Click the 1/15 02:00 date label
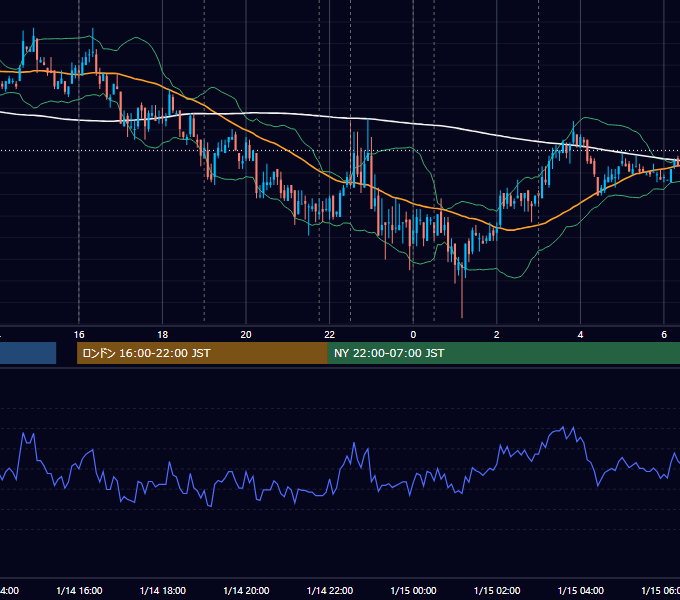680x600 pixels. pyautogui.click(x=497, y=590)
